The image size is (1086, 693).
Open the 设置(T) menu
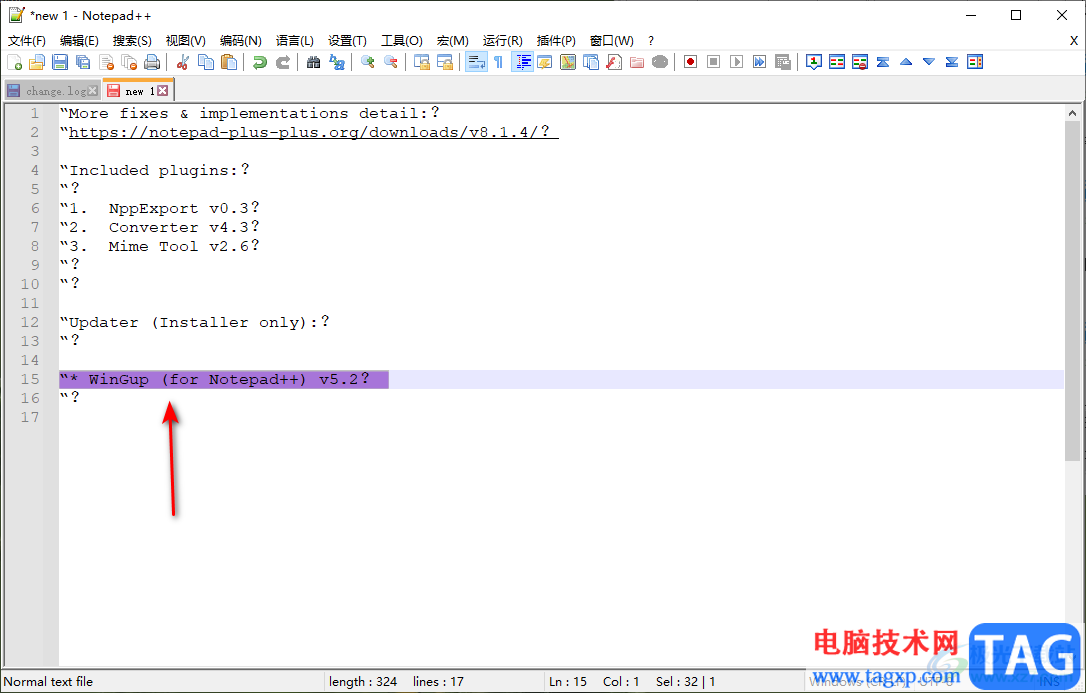(x=347, y=41)
